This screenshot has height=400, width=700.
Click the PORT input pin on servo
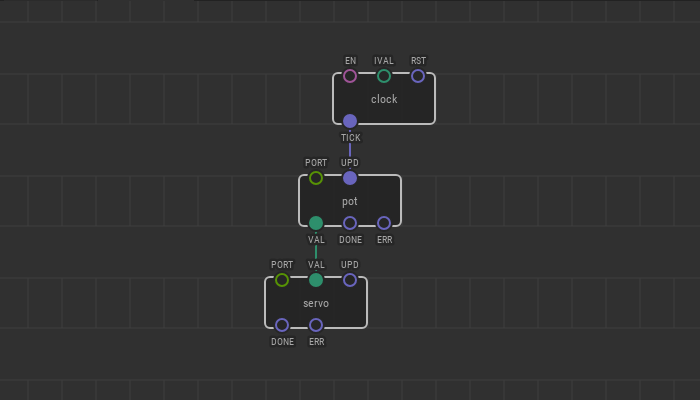282,280
